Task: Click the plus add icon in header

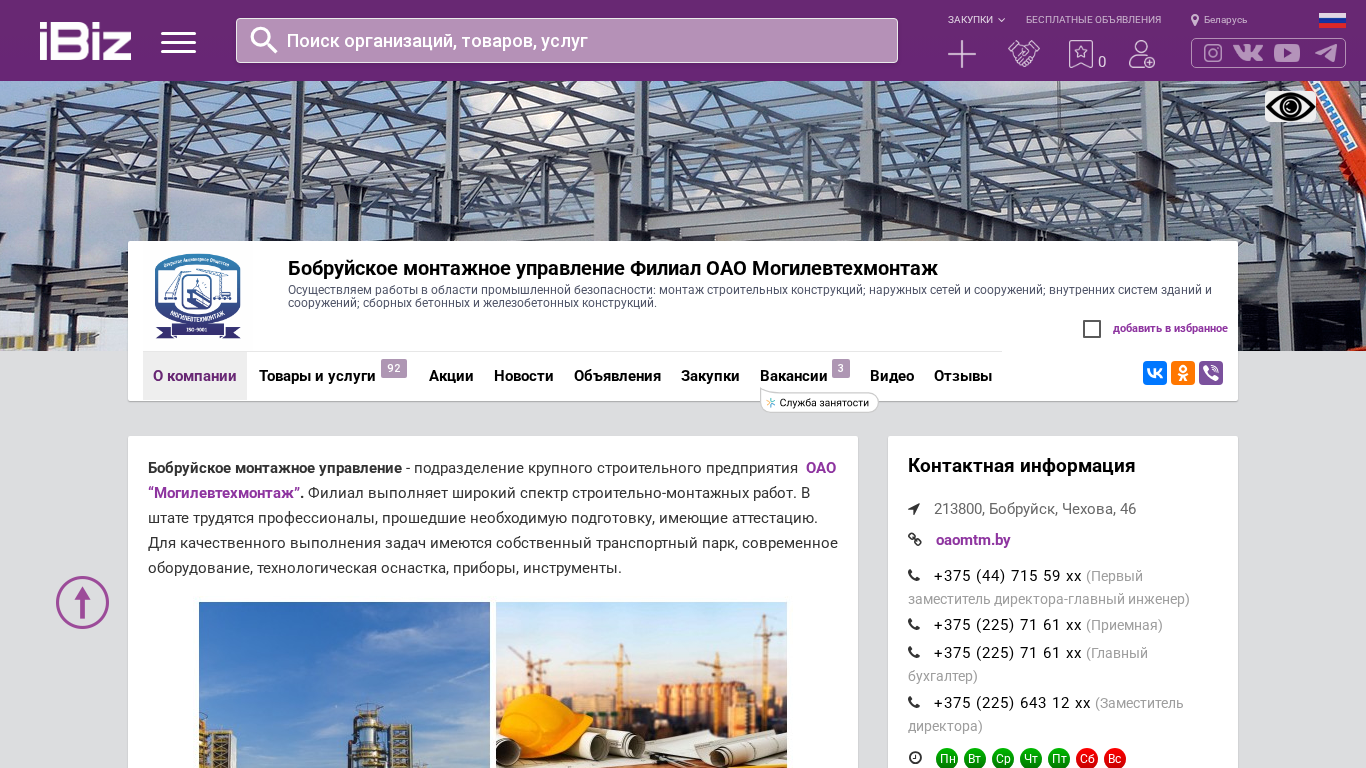Action: 962,54
